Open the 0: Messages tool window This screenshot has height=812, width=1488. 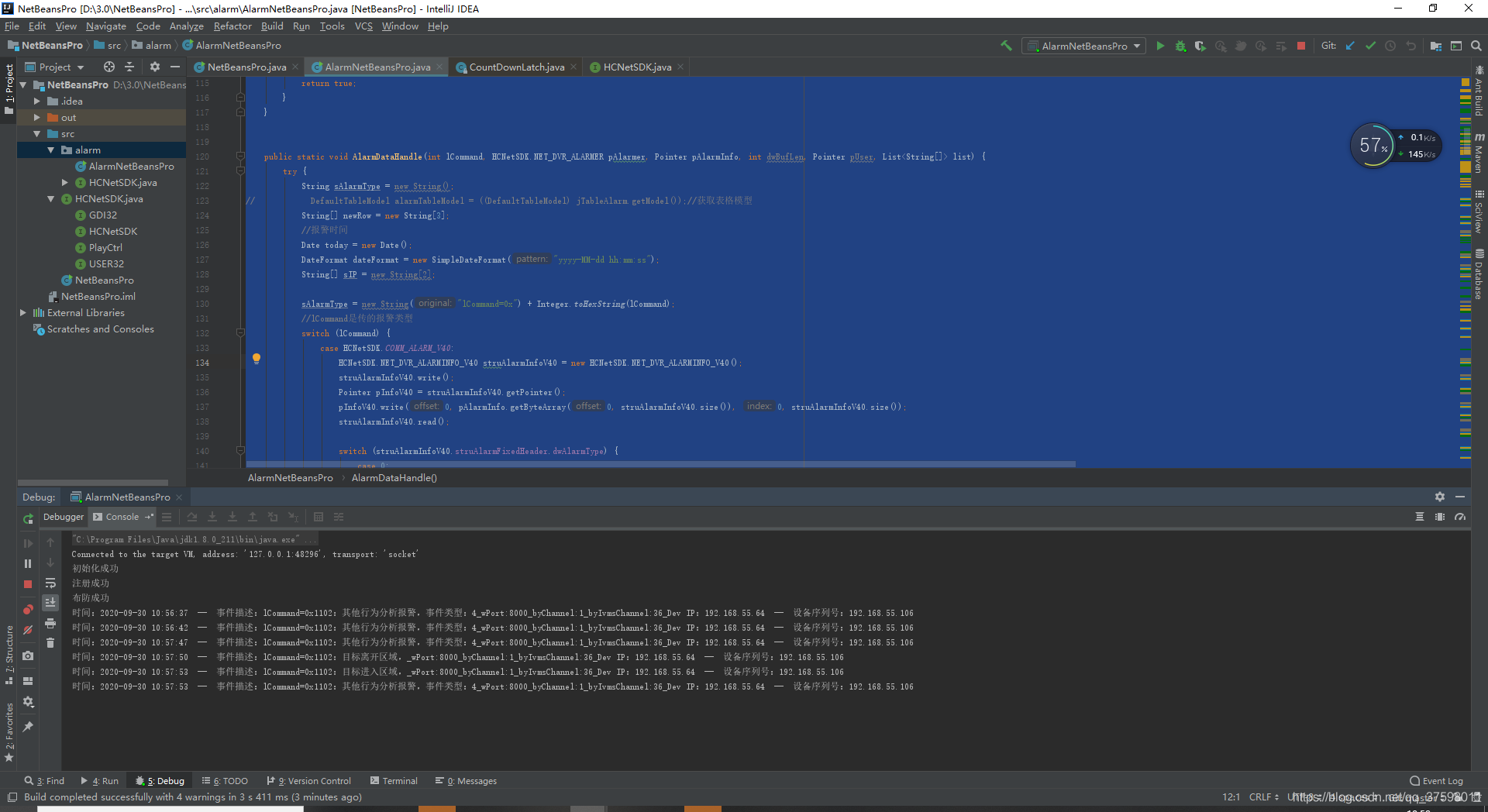click(x=466, y=781)
